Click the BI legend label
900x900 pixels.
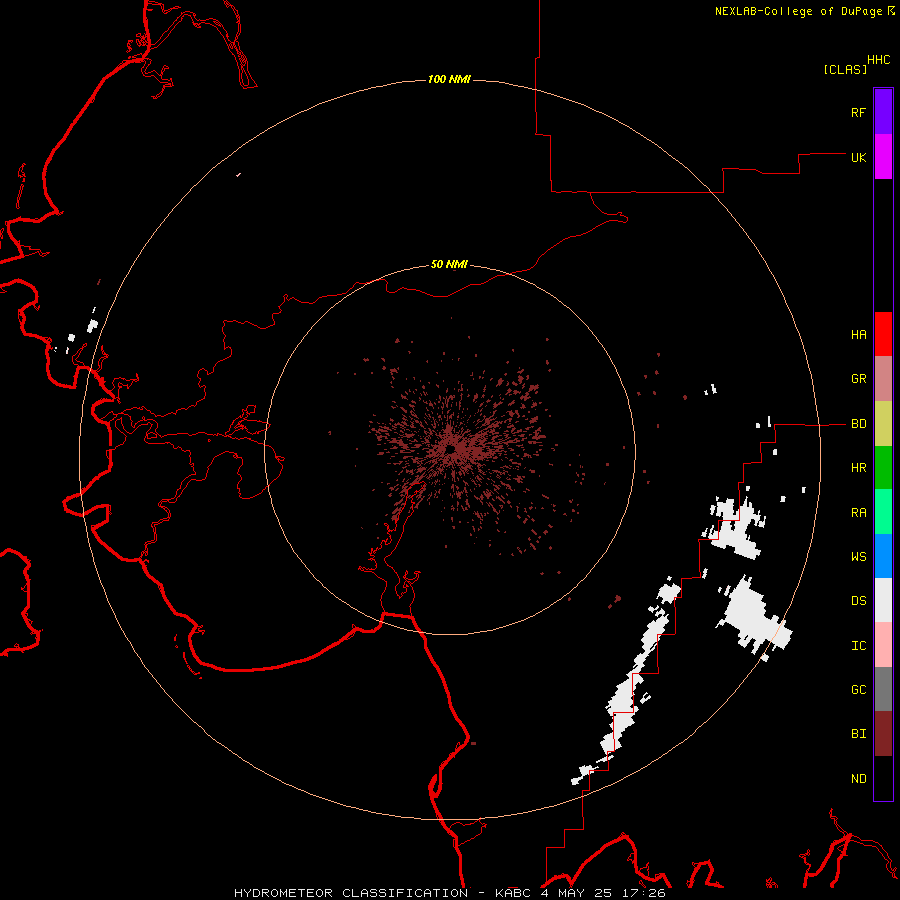858,734
